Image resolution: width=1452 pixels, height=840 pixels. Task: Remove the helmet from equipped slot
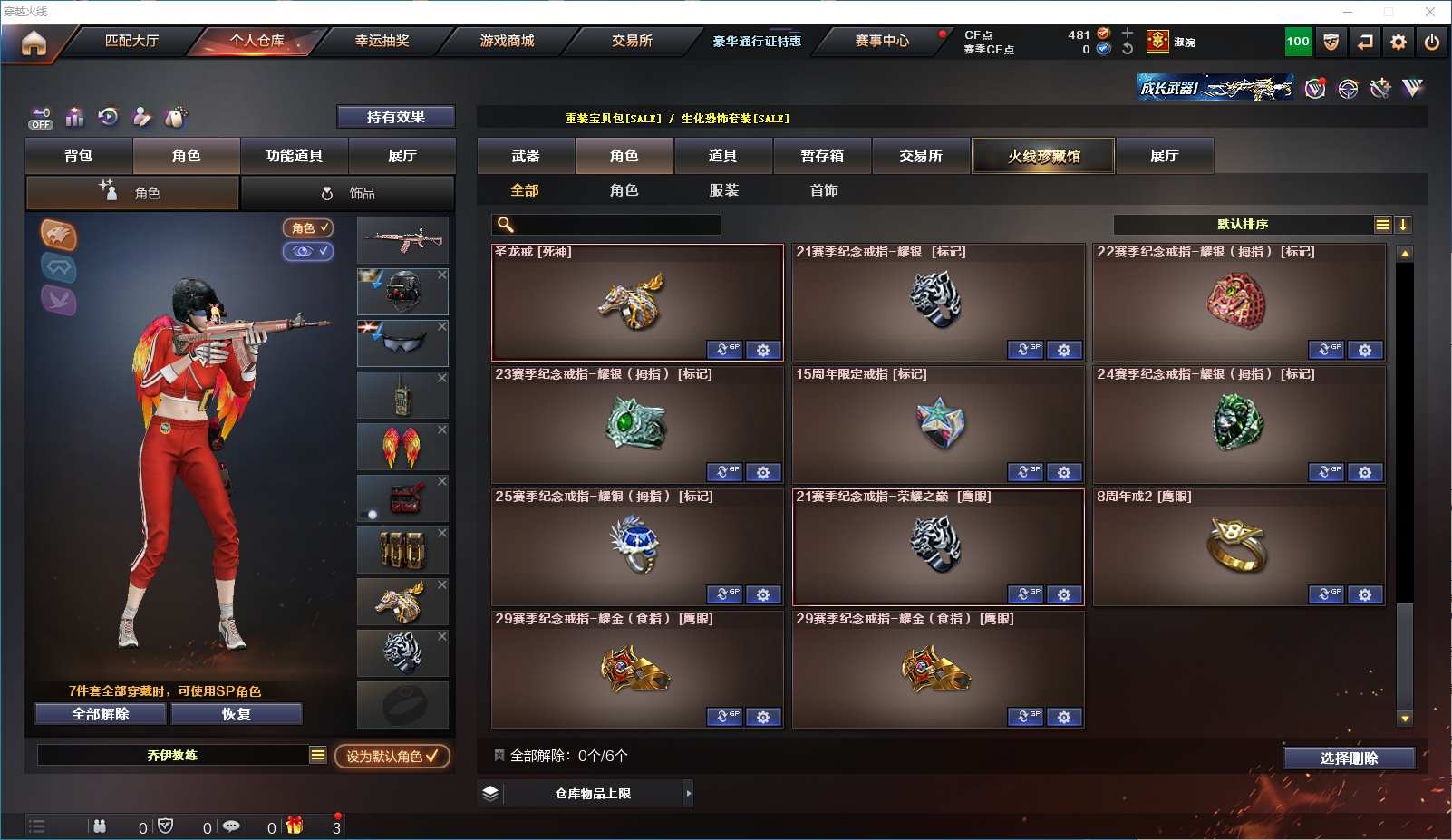(441, 275)
